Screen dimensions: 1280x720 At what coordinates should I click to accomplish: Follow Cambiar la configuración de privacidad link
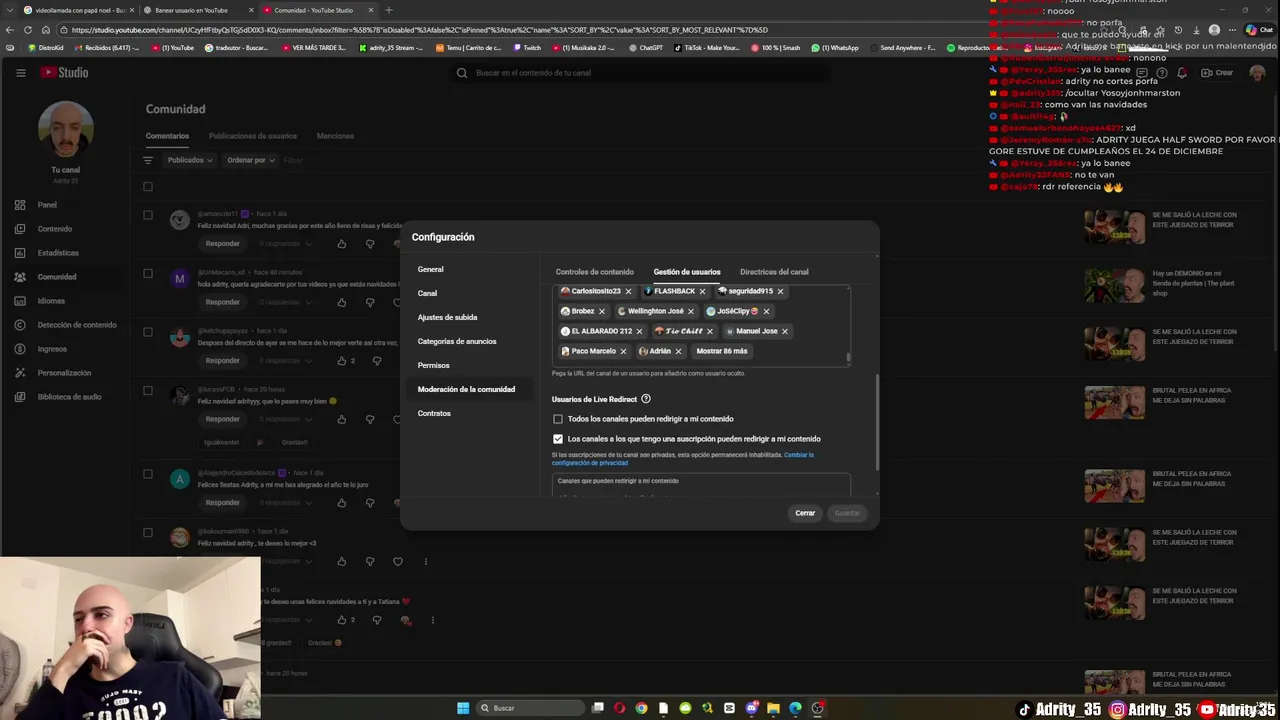[683, 459]
